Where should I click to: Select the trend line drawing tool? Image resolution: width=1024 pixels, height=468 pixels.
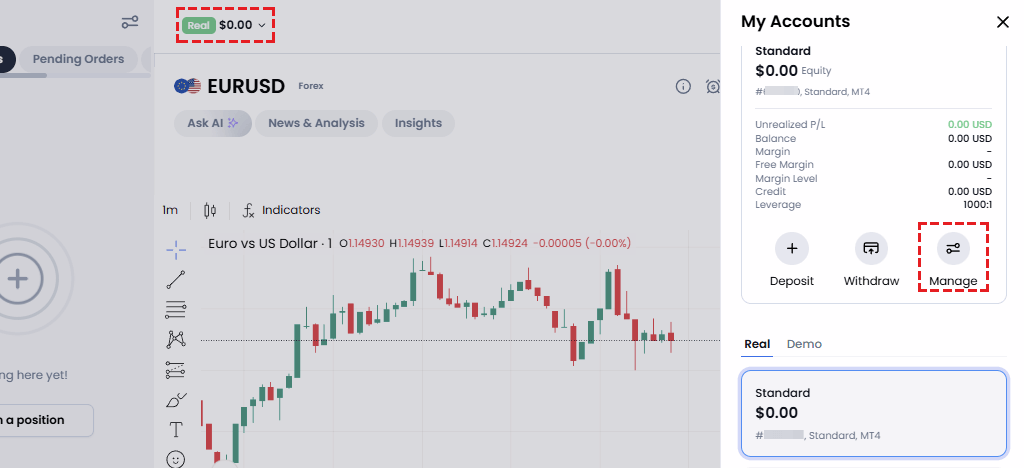176,279
